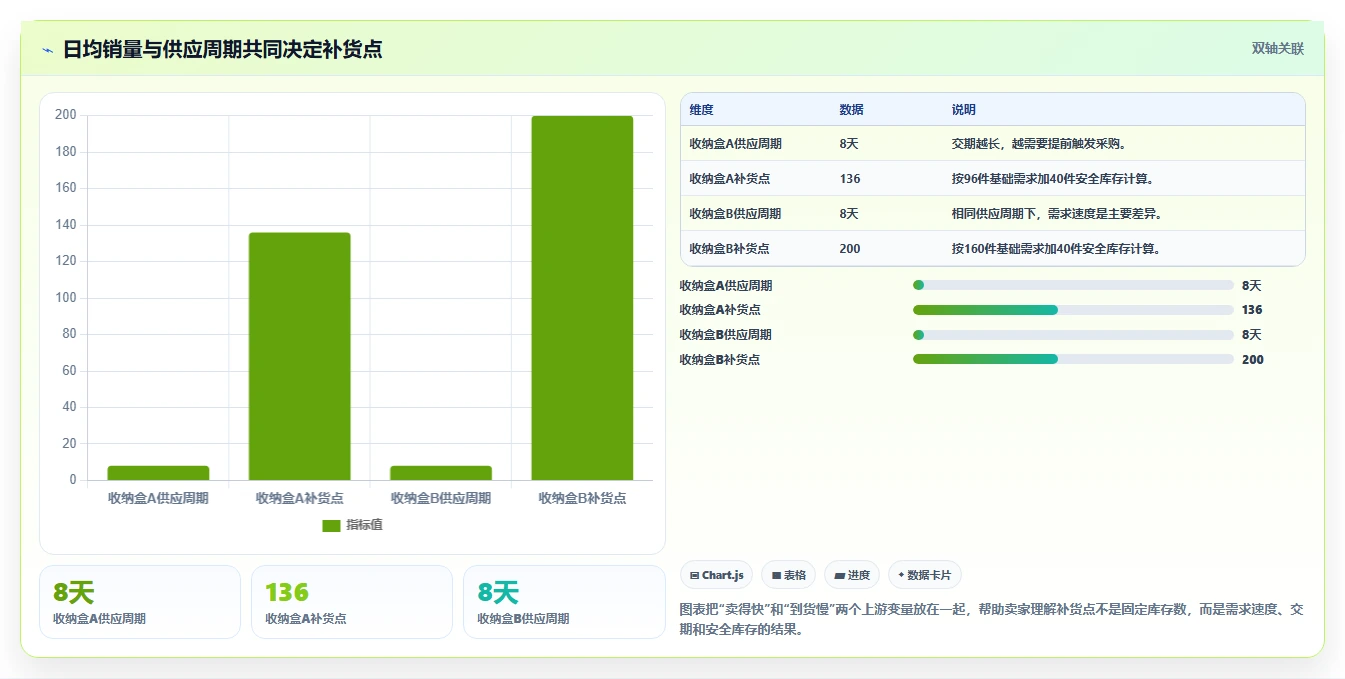Select the 数据卡片 tag
The image size is (1345, 679).
[925, 575]
